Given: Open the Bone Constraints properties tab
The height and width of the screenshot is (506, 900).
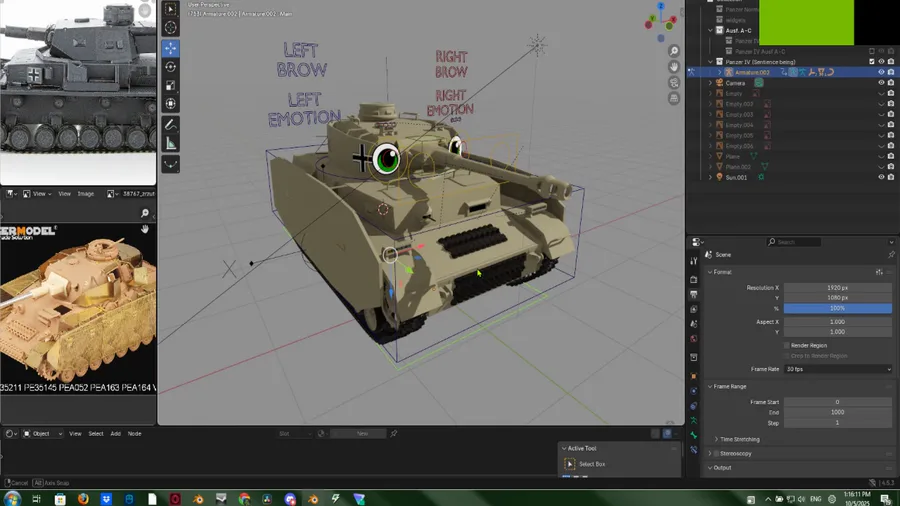Looking at the screenshot, I should tap(693, 450).
